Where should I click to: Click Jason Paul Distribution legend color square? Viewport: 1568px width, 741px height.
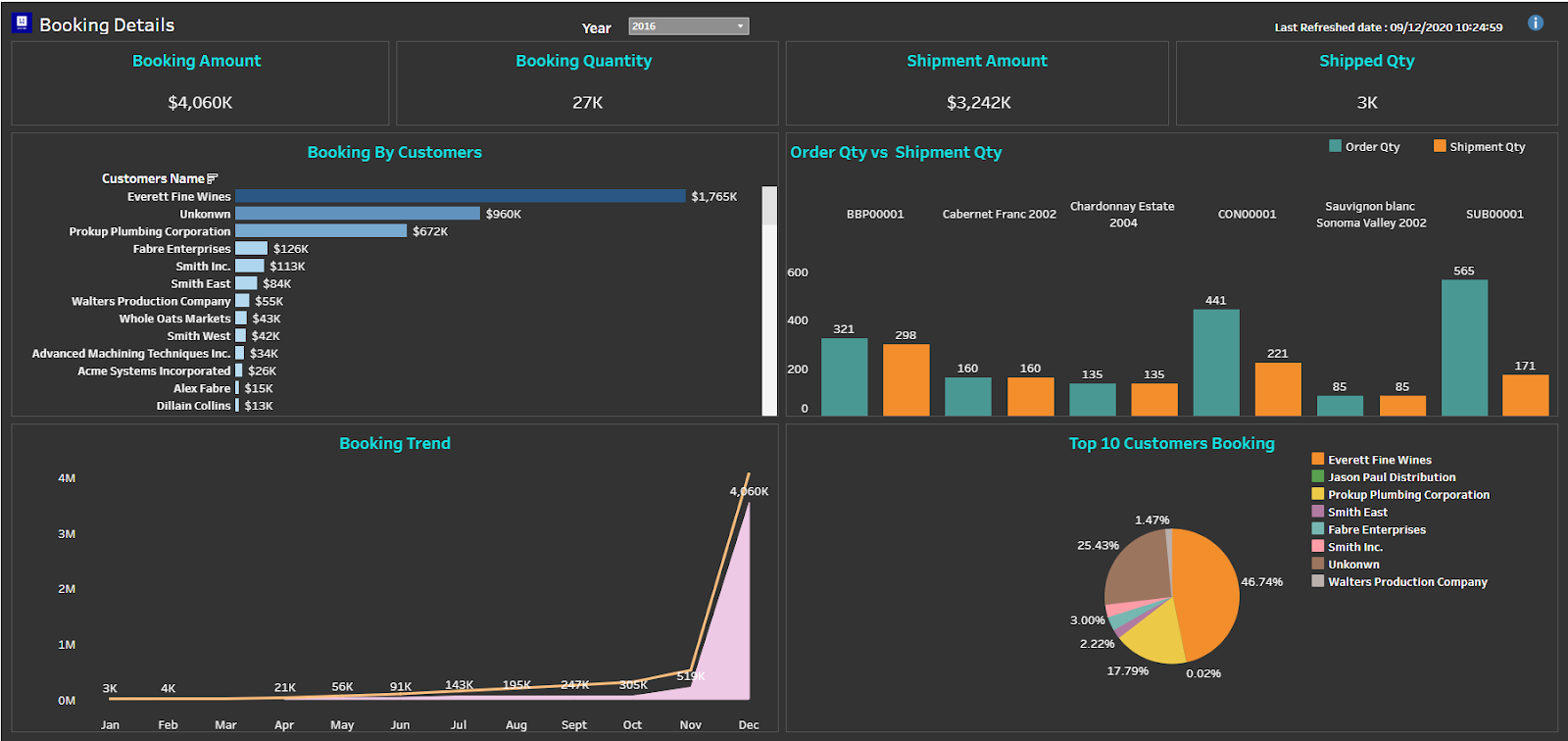pos(1318,476)
